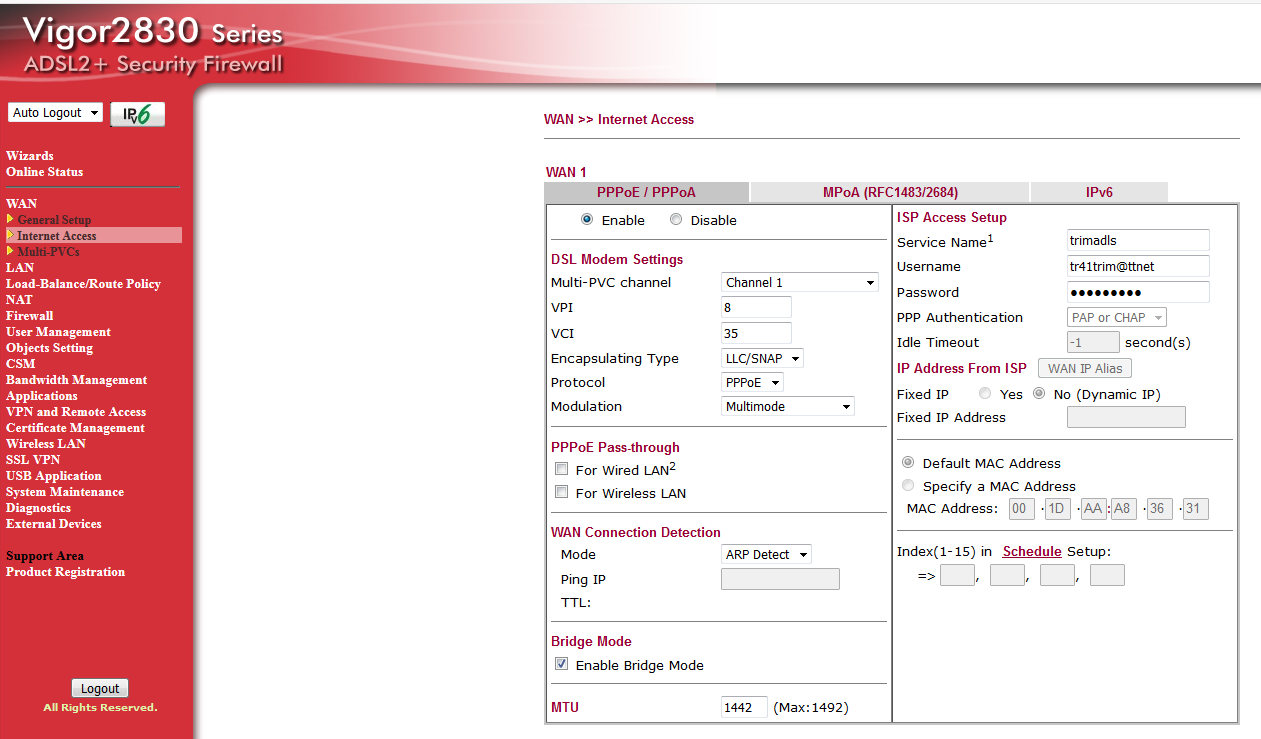Select the Enable radio button

587,220
